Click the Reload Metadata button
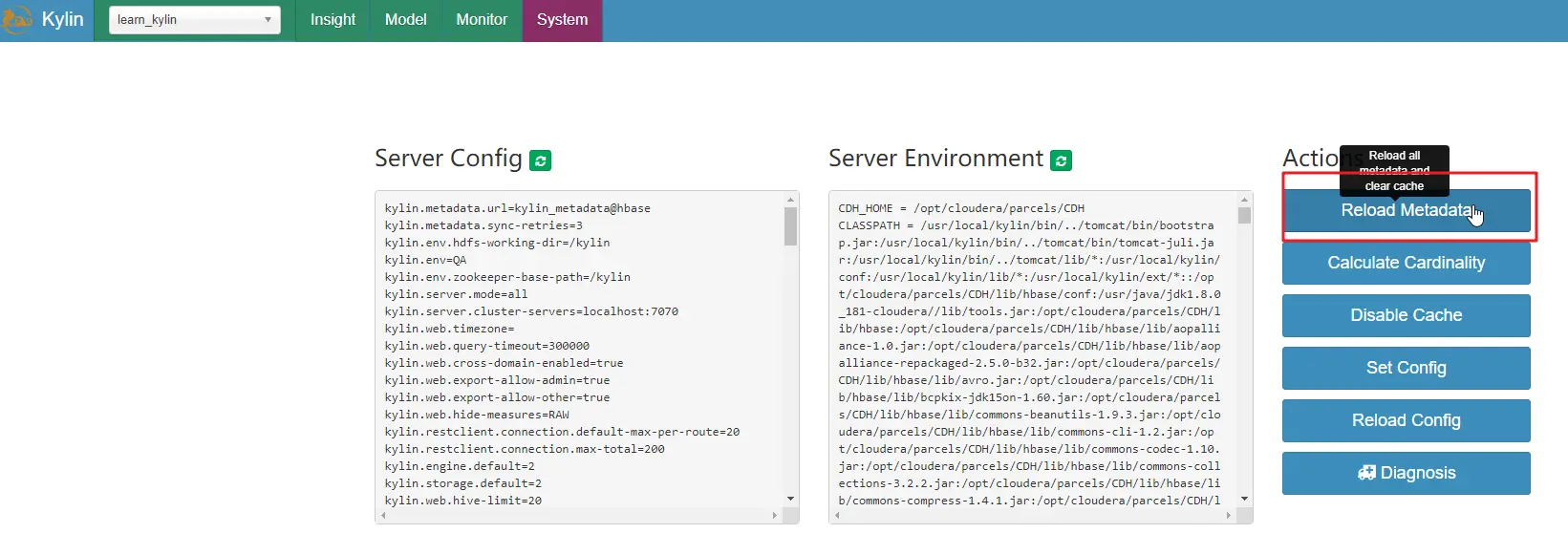The width and height of the screenshot is (1568, 555). click(x=1406, y=210)
